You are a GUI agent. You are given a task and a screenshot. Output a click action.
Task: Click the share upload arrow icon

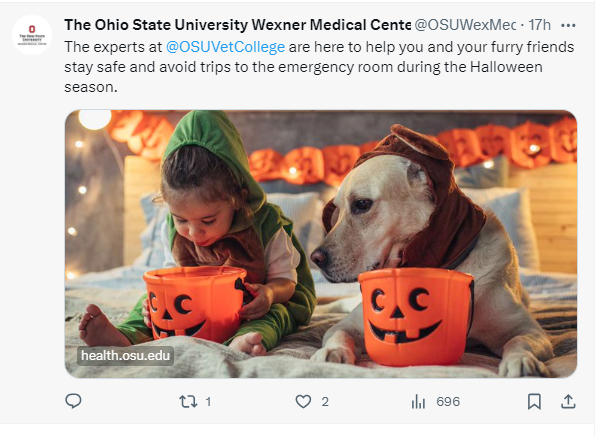[x=568, y=401]
